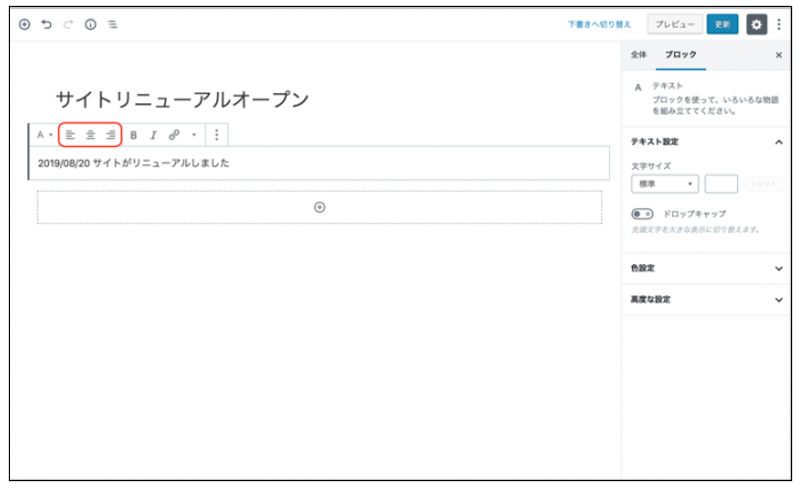Insert a link with the chain icon
The image size is (805, 489).
174,134
